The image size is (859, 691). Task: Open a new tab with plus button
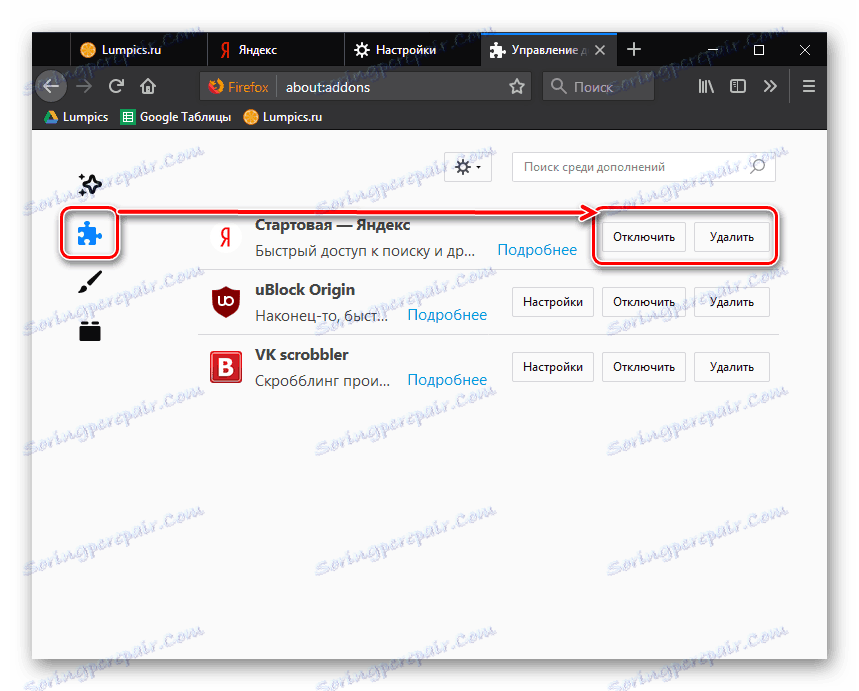634,49
